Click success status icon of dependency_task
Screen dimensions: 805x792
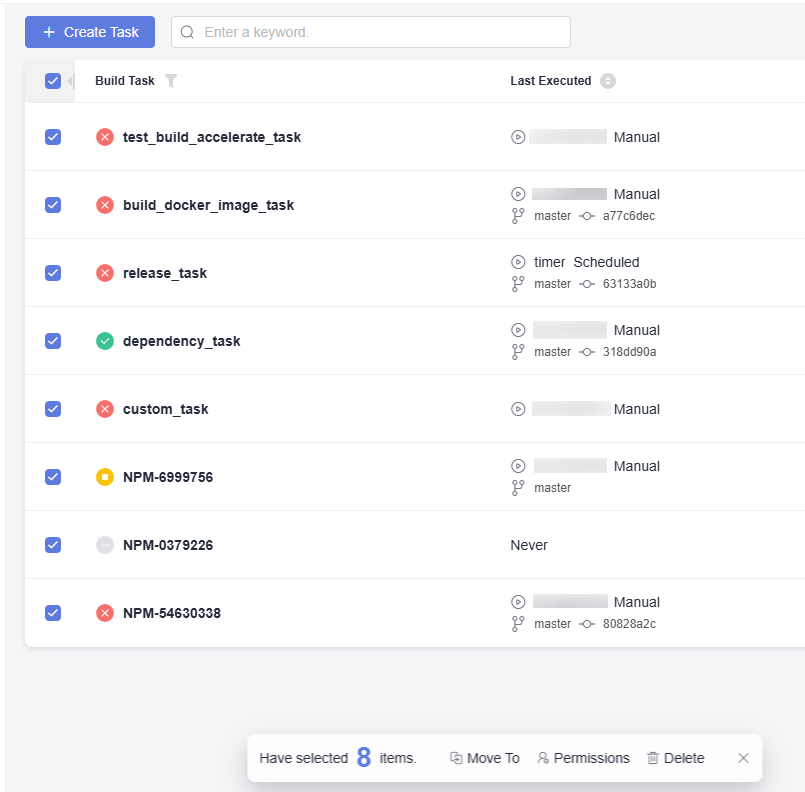point(105,341)
